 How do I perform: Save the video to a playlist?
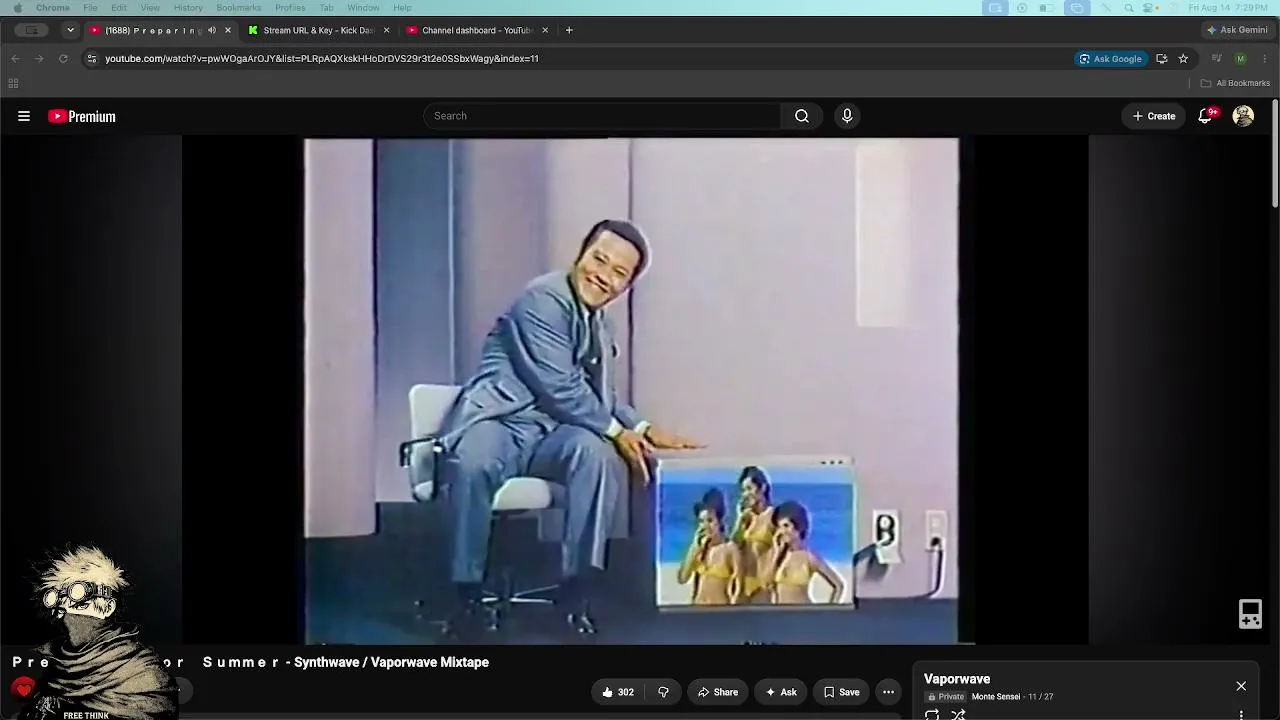point(842,692)
